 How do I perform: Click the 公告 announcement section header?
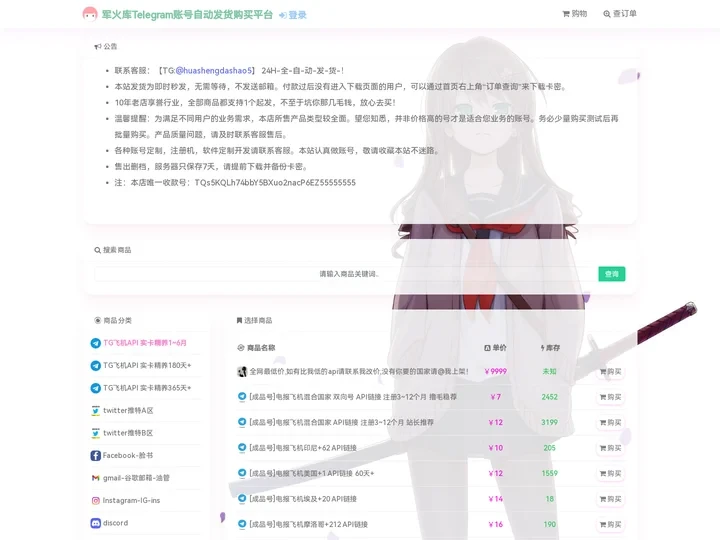[106, 46]
